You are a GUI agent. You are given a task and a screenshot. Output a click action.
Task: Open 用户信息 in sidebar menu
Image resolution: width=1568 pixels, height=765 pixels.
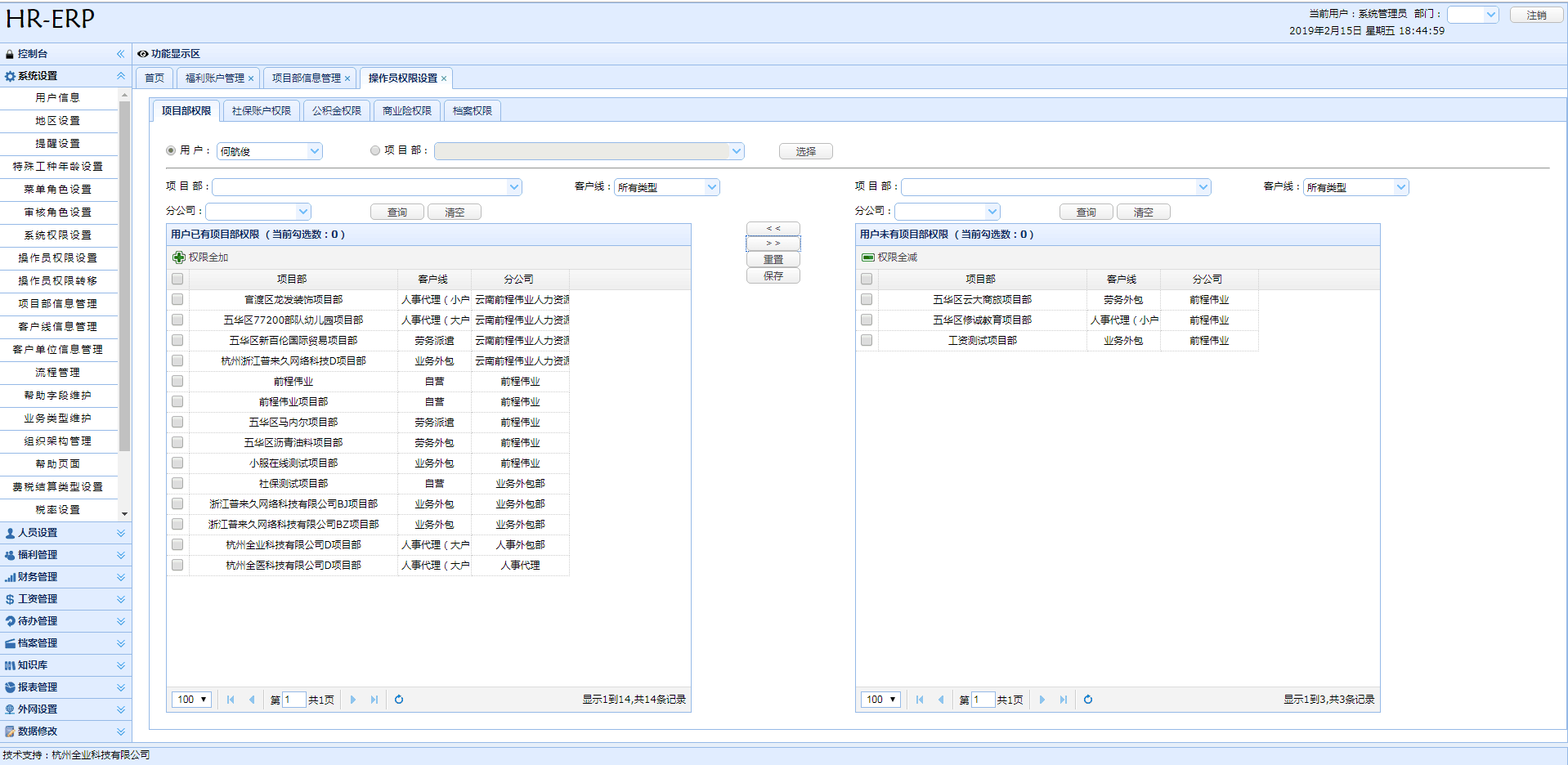coord(58,98)
